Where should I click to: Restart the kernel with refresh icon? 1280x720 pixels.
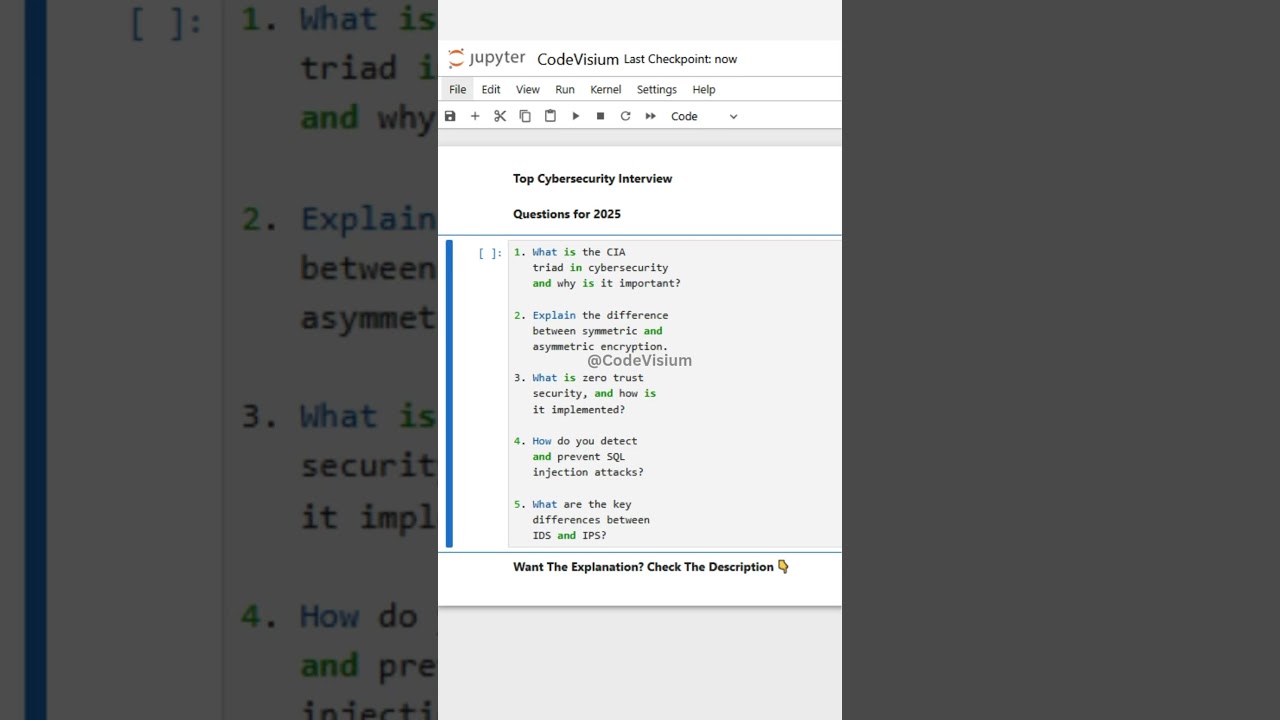[625, 116]
